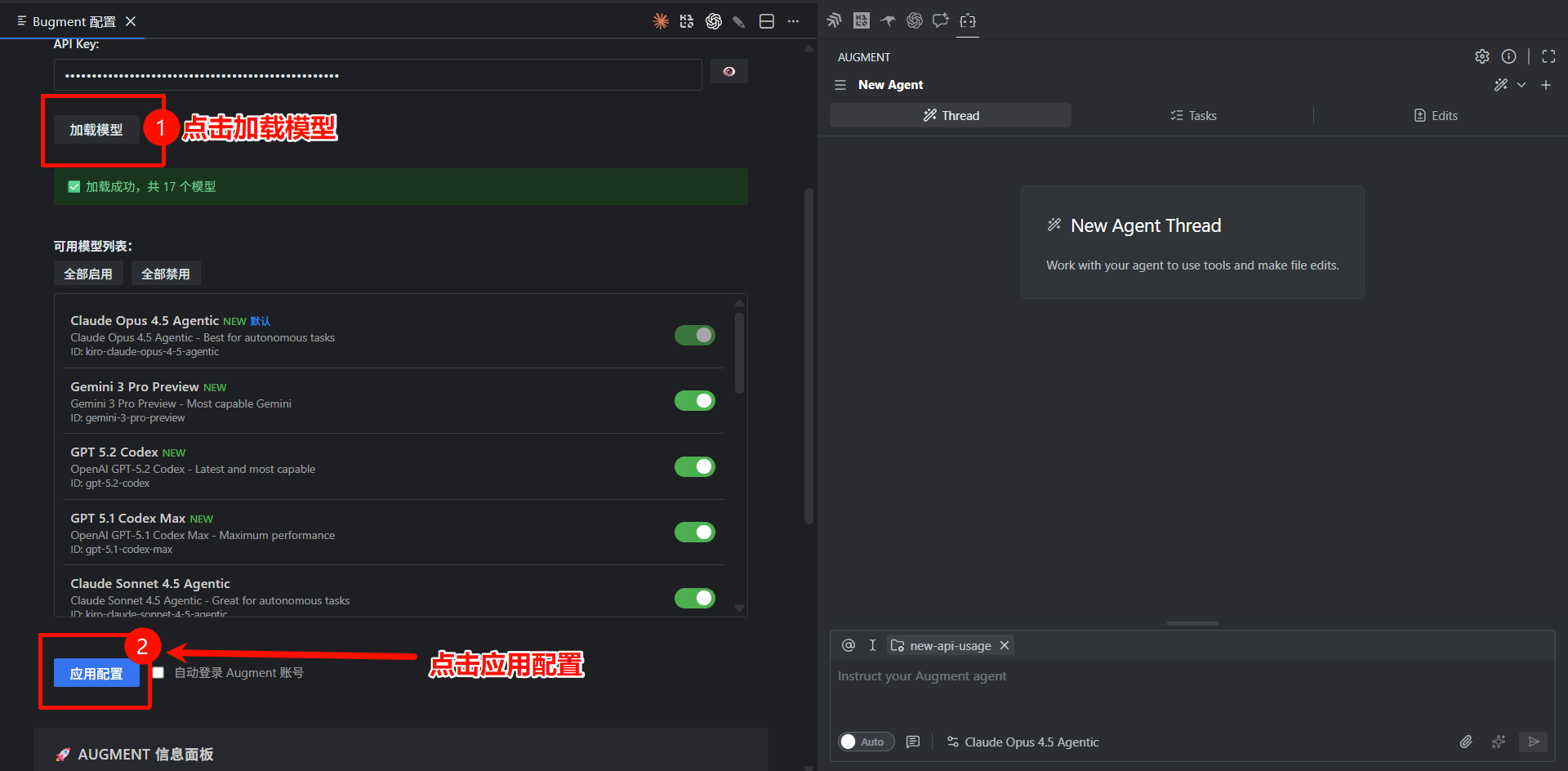Select the Augment robot icon sidebar tab
1568x771 pixels.
click(x=968, y=20)
